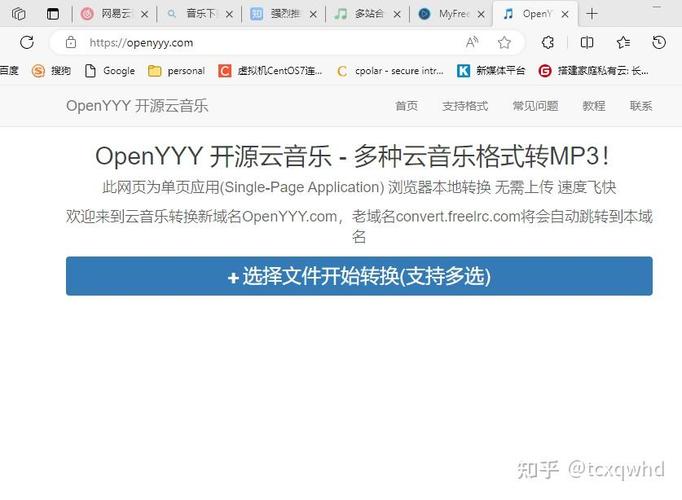682x500 pixels.
Task: Click the OpenYYY 开源云音乐 site logo
Action: (137, 106)
